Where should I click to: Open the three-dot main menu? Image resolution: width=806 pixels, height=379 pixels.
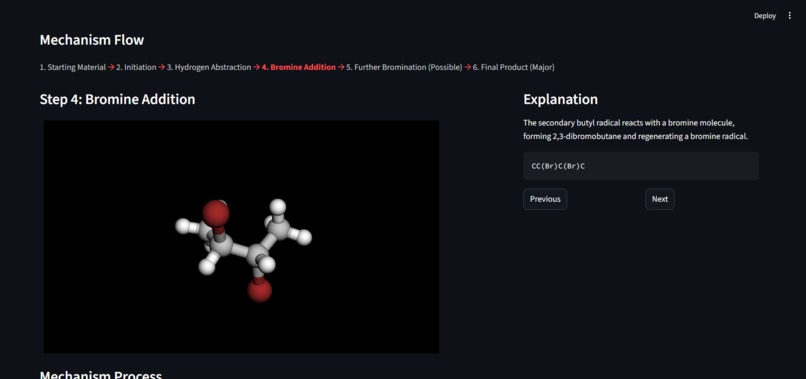pos(790,16)
